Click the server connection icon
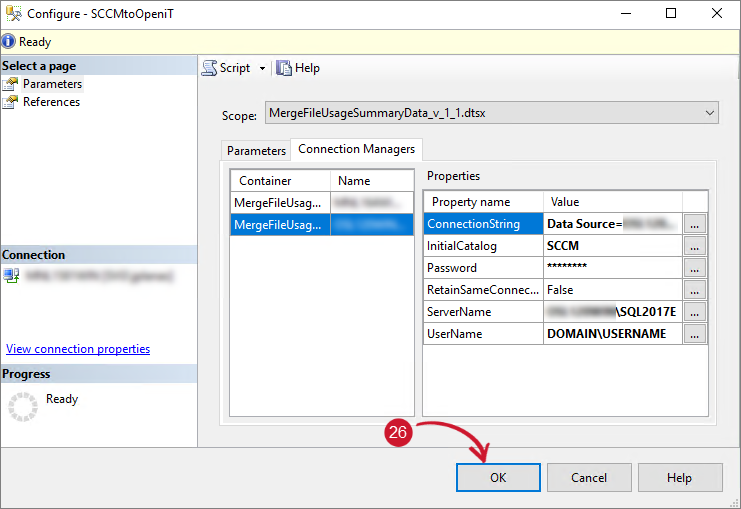Viewport: 741px width, 509px height. pos(11,276)
